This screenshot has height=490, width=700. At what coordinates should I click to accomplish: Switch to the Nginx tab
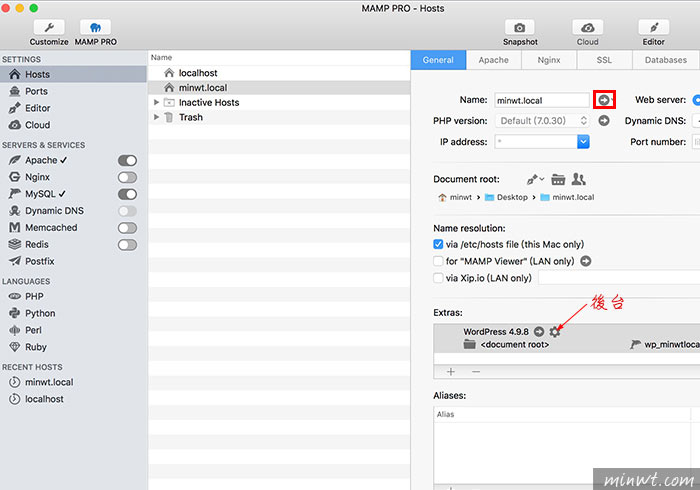click(x=549, y=60)
